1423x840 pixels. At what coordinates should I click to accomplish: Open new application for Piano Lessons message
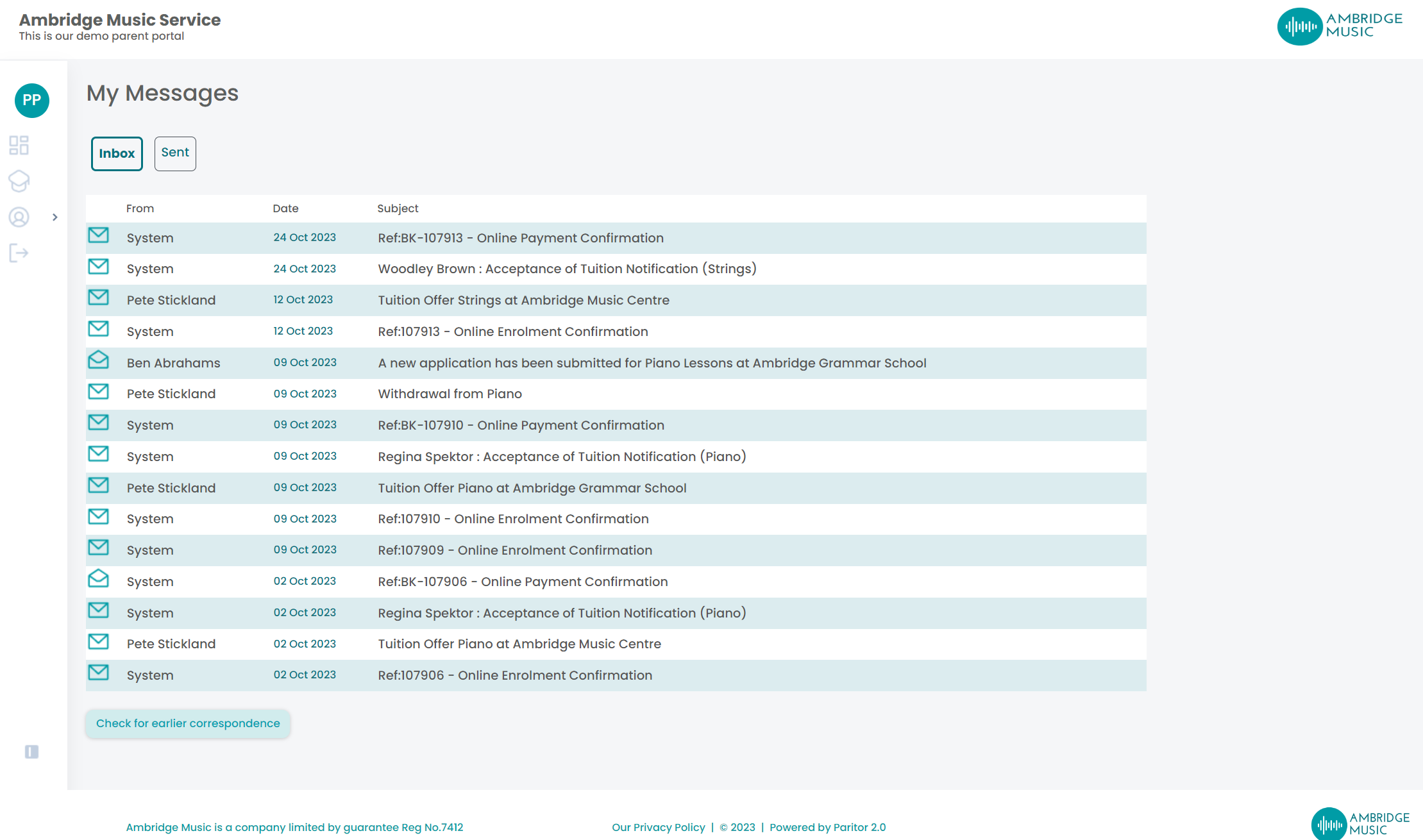[x=652, y=364]
